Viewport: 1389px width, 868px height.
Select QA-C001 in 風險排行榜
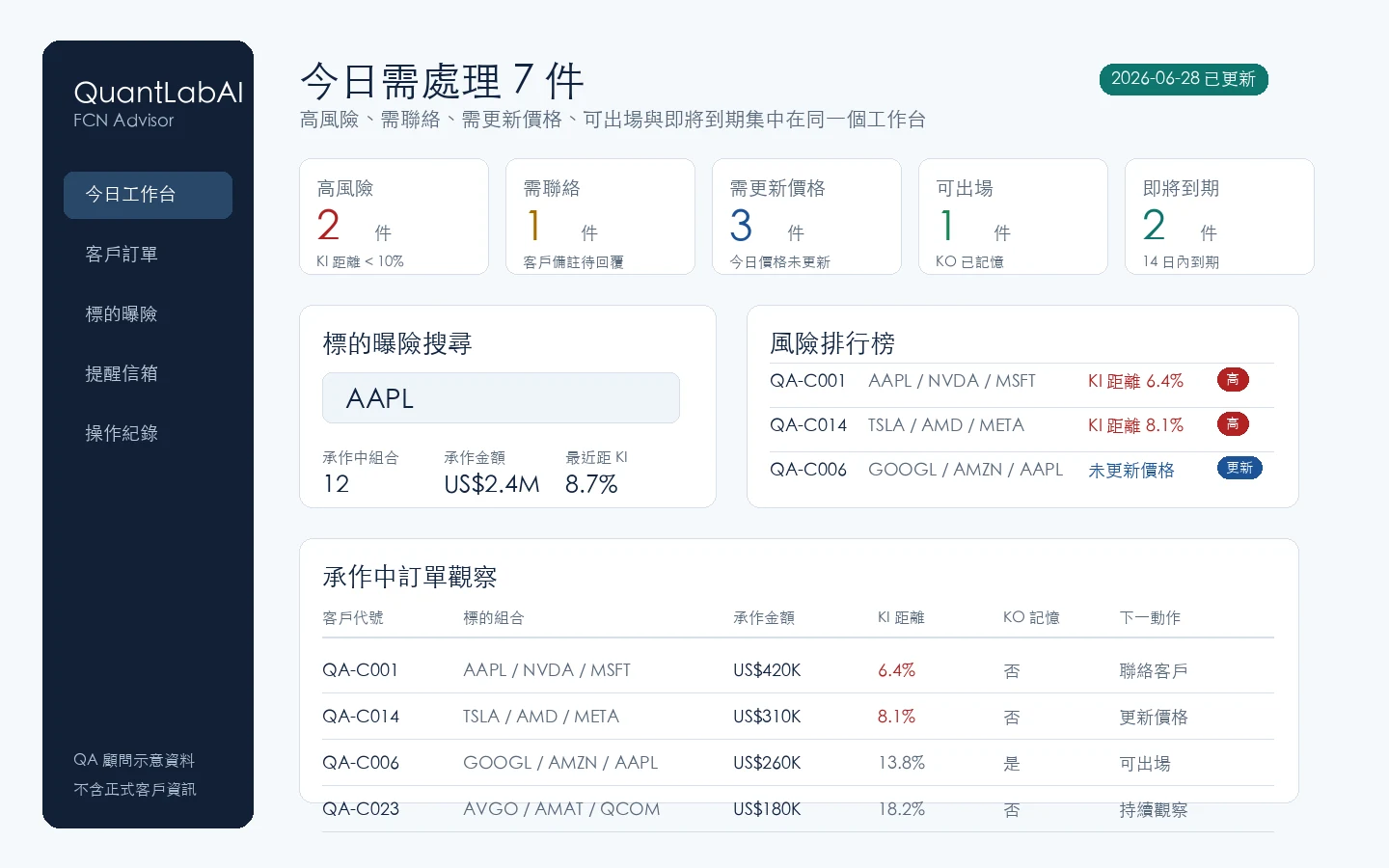[807, 381]
